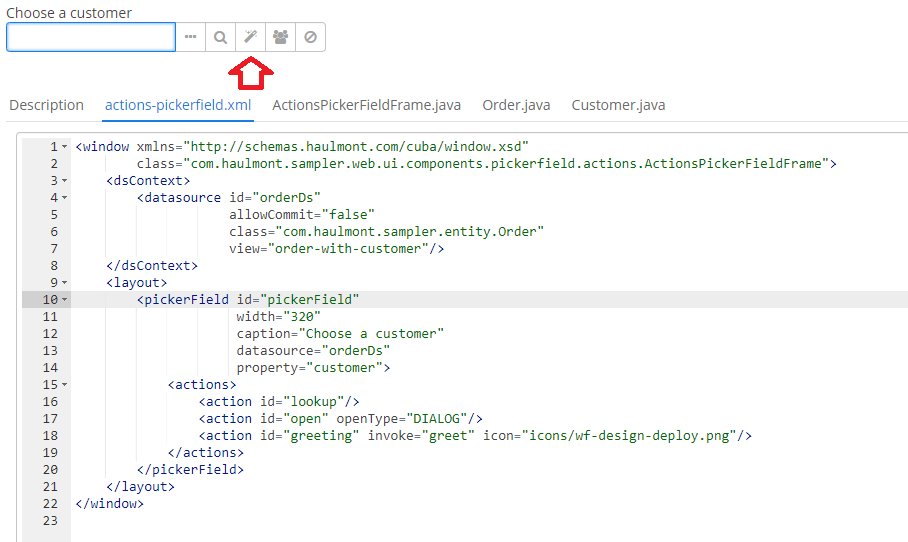The image size is (908, 542).
Task: Click the users group icon
Action: [x=281, y=37]
